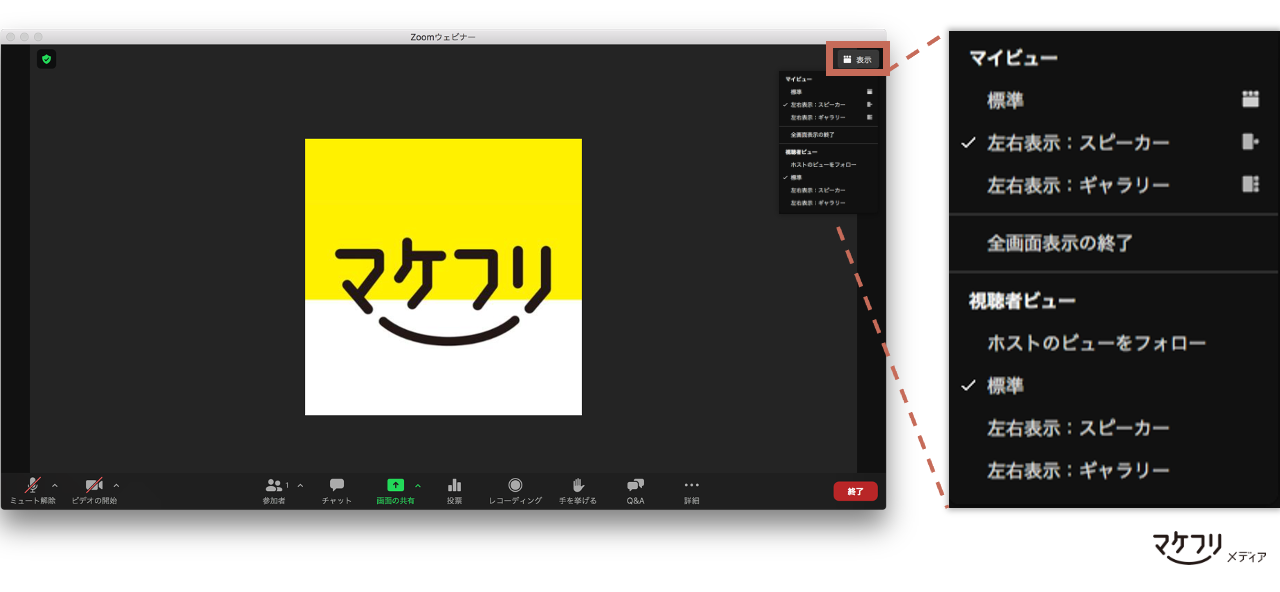
Task: Select 標準 under マイビュー in enlarged callout
Action: (1005, 100)
